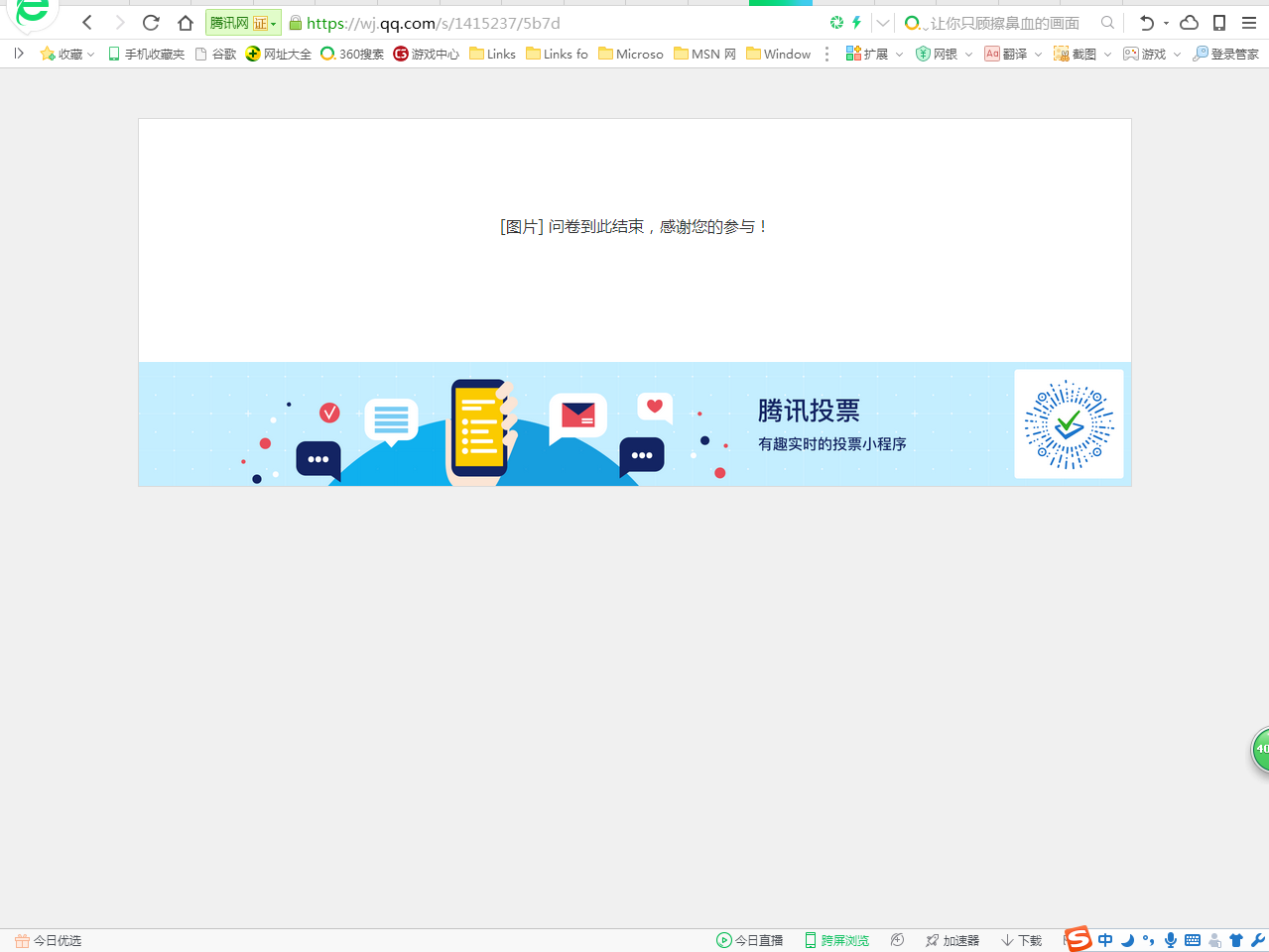Open 360搜索 bookmark

coord(352,54)
